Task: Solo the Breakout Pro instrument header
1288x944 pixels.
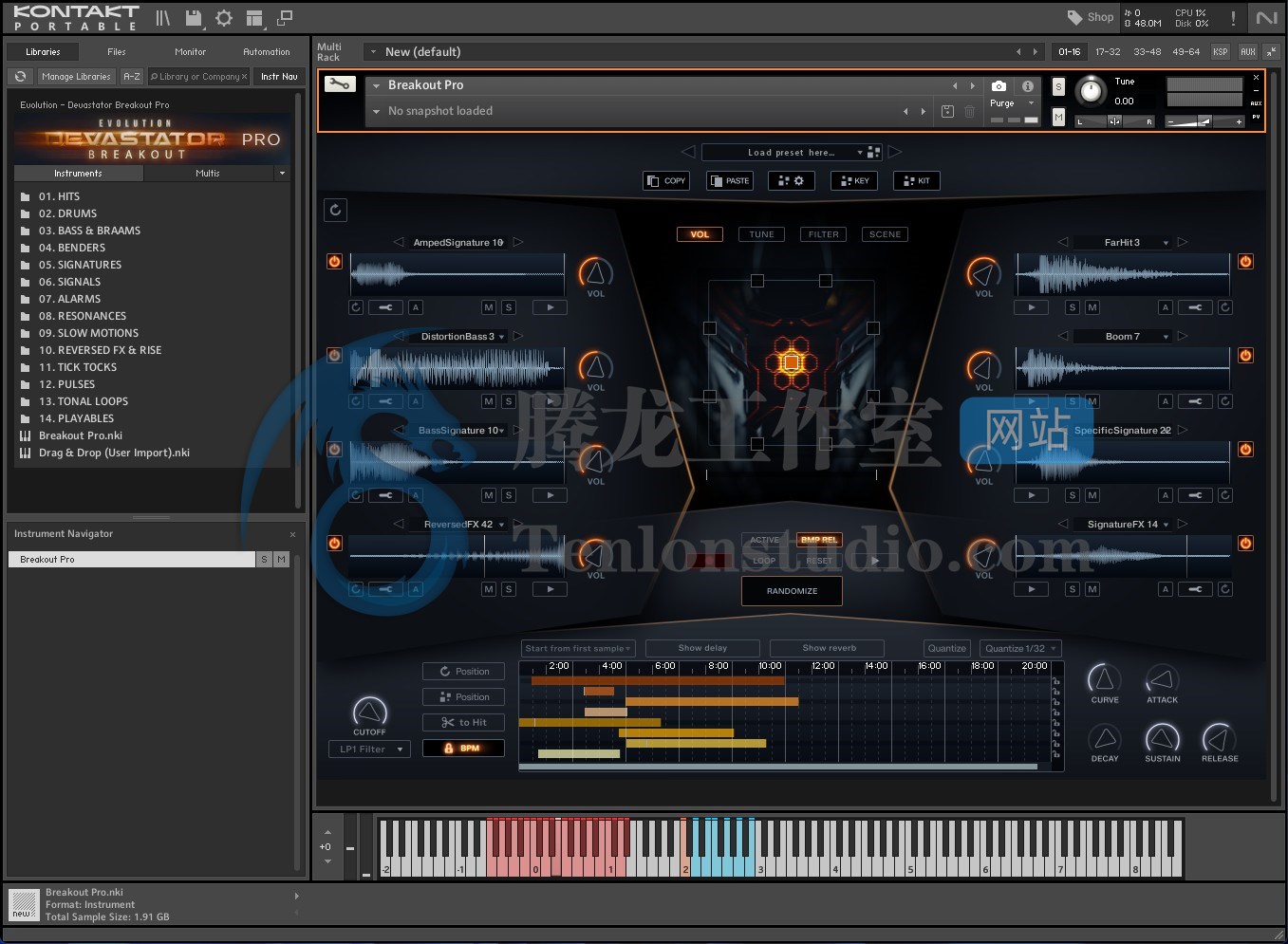Action: tap(1058, 86)
